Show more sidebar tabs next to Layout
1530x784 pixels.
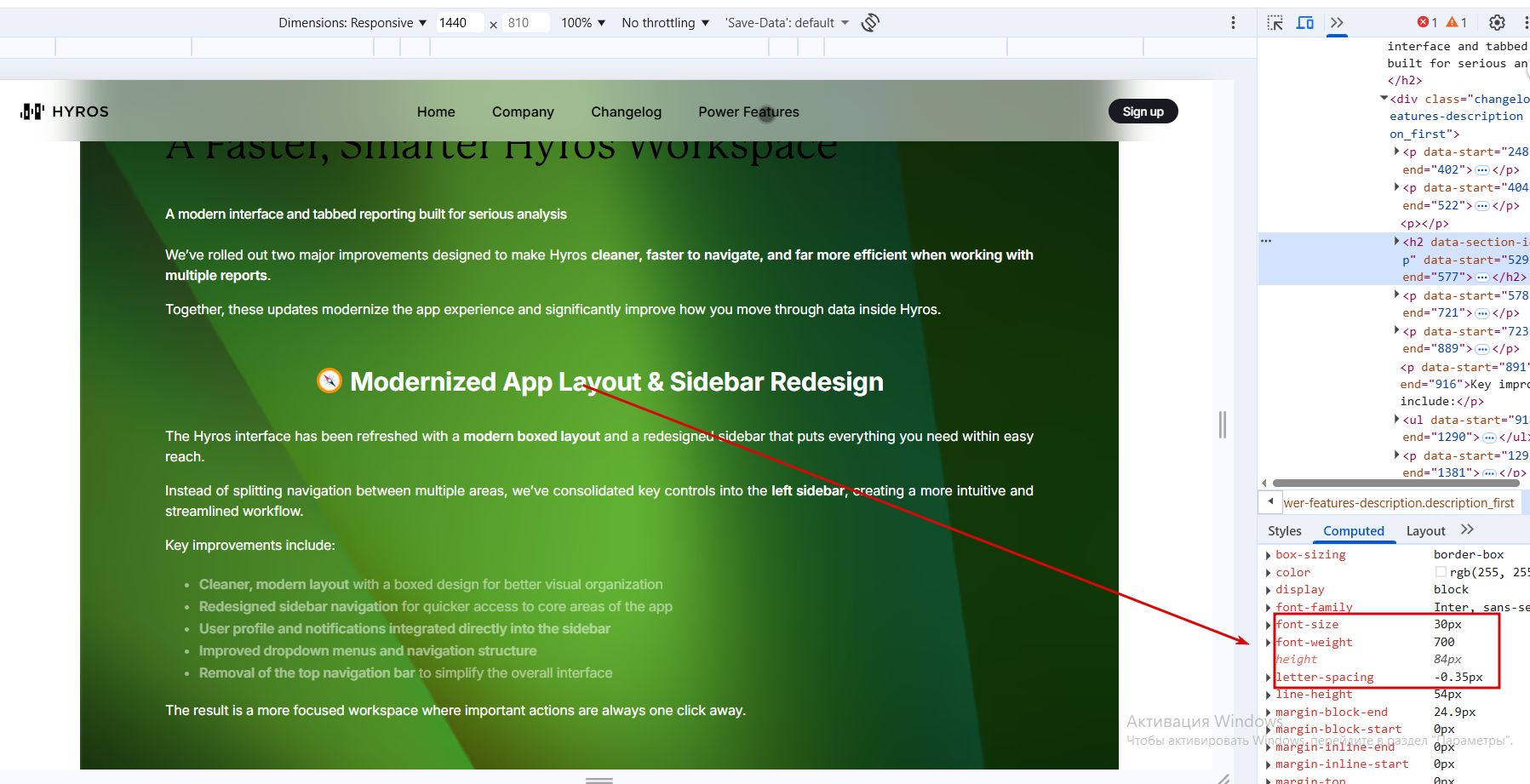pyautogui.click(x=1467, y=529)
